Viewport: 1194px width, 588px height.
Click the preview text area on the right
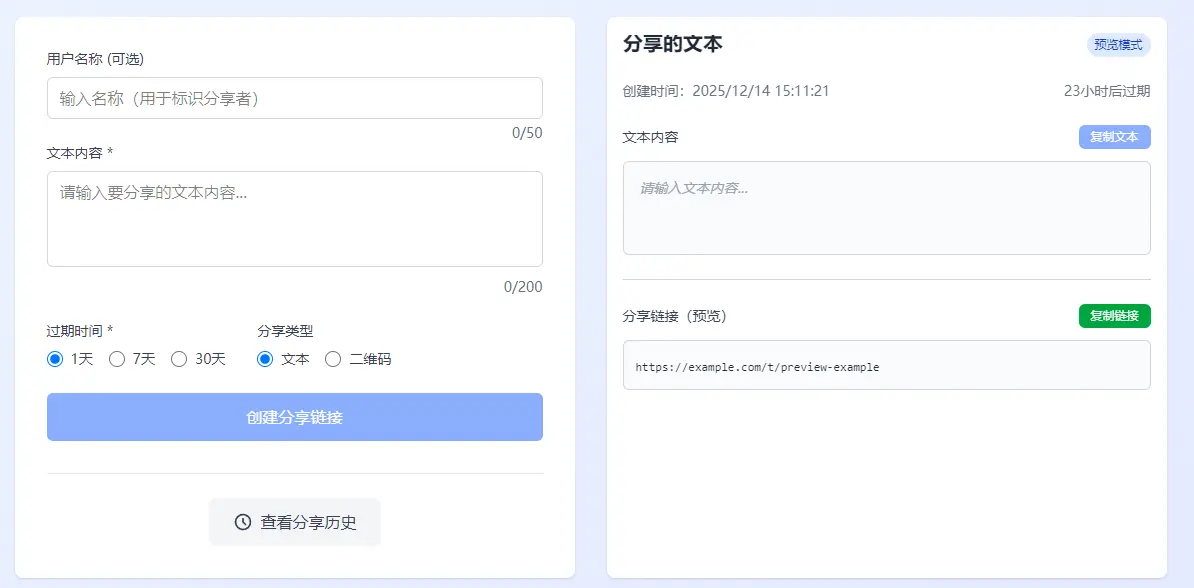[886, 208]
